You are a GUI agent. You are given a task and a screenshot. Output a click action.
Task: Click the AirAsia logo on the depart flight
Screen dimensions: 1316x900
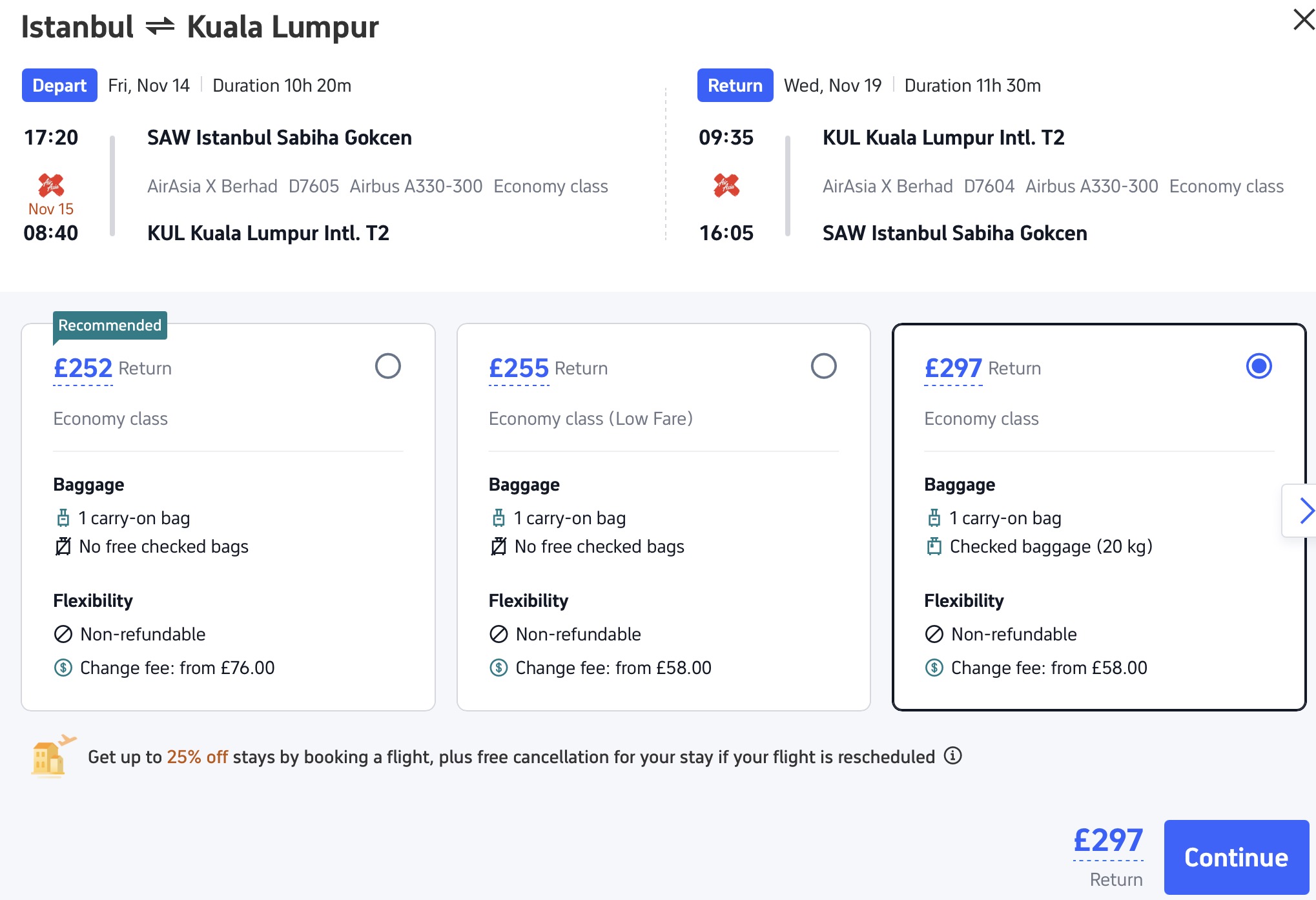(51, 185)
